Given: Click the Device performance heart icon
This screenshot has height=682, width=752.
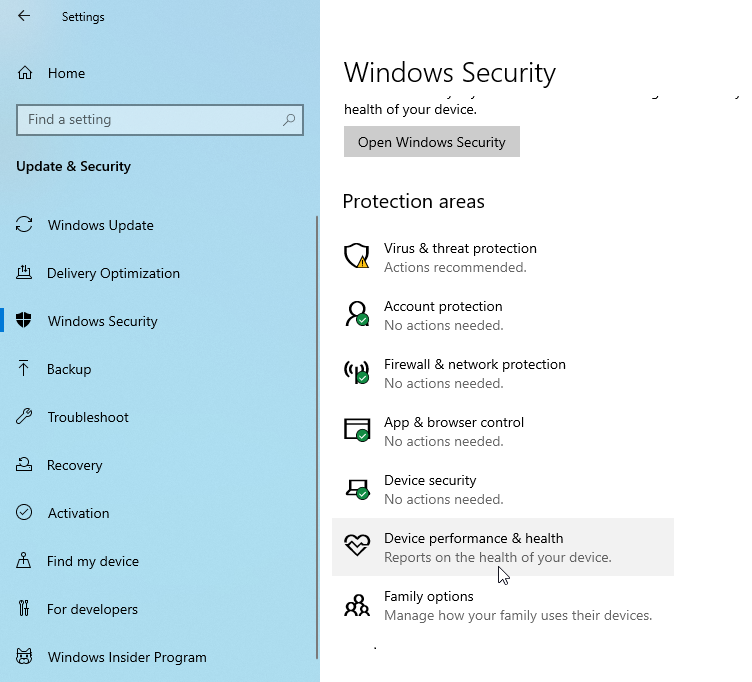Looking at the screenshot, I should (357, 545).
